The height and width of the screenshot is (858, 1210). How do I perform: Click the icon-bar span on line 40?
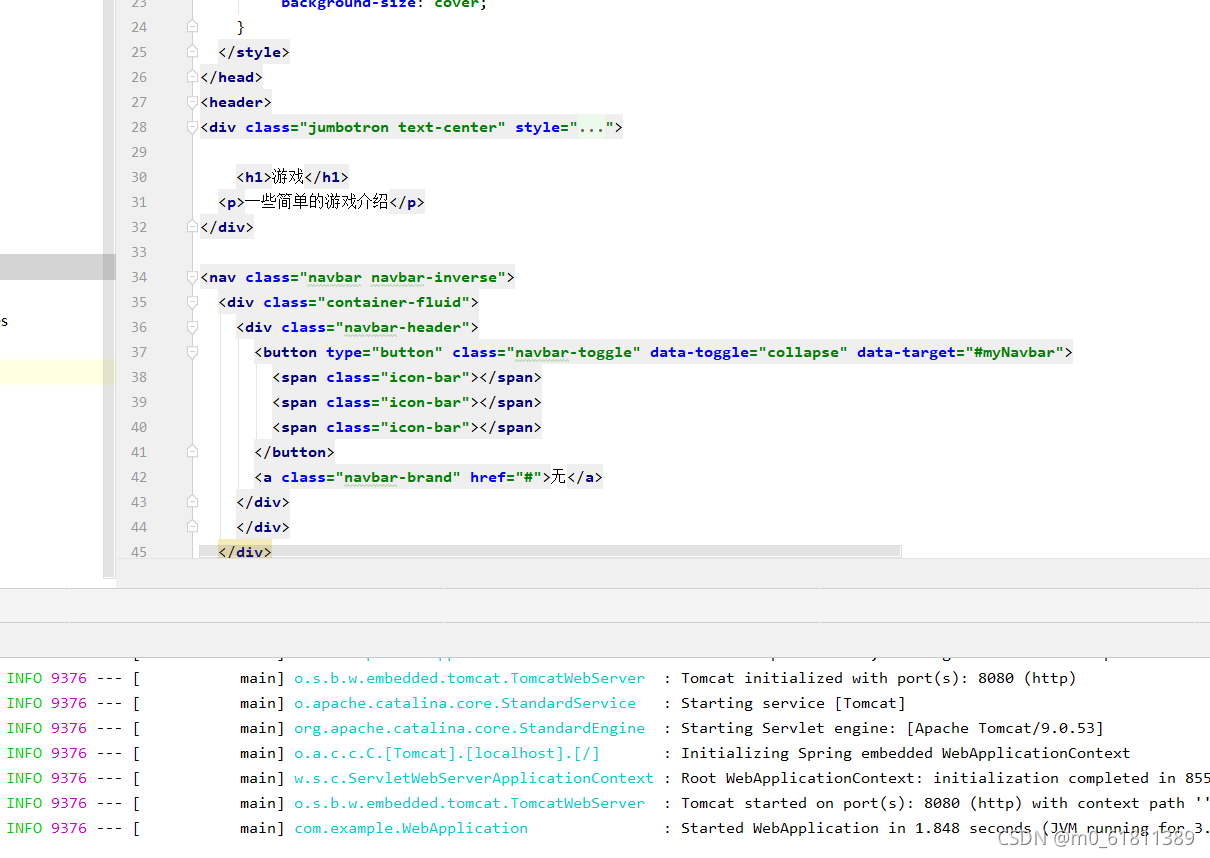(407, 427)
